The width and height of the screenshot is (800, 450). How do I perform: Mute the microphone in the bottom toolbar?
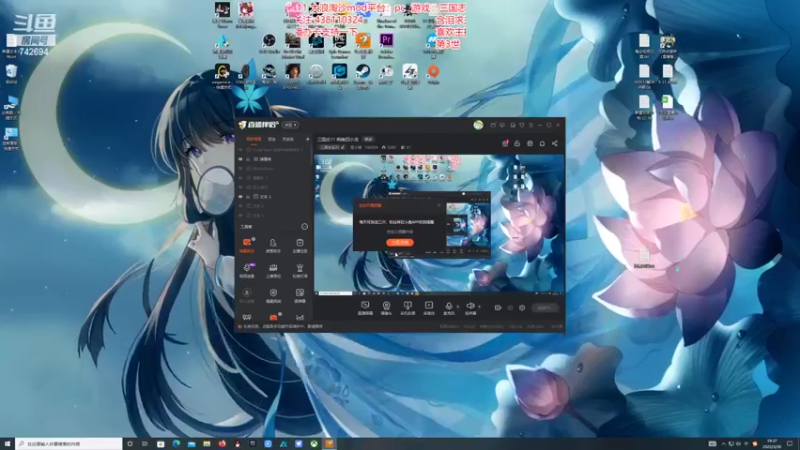449,307
